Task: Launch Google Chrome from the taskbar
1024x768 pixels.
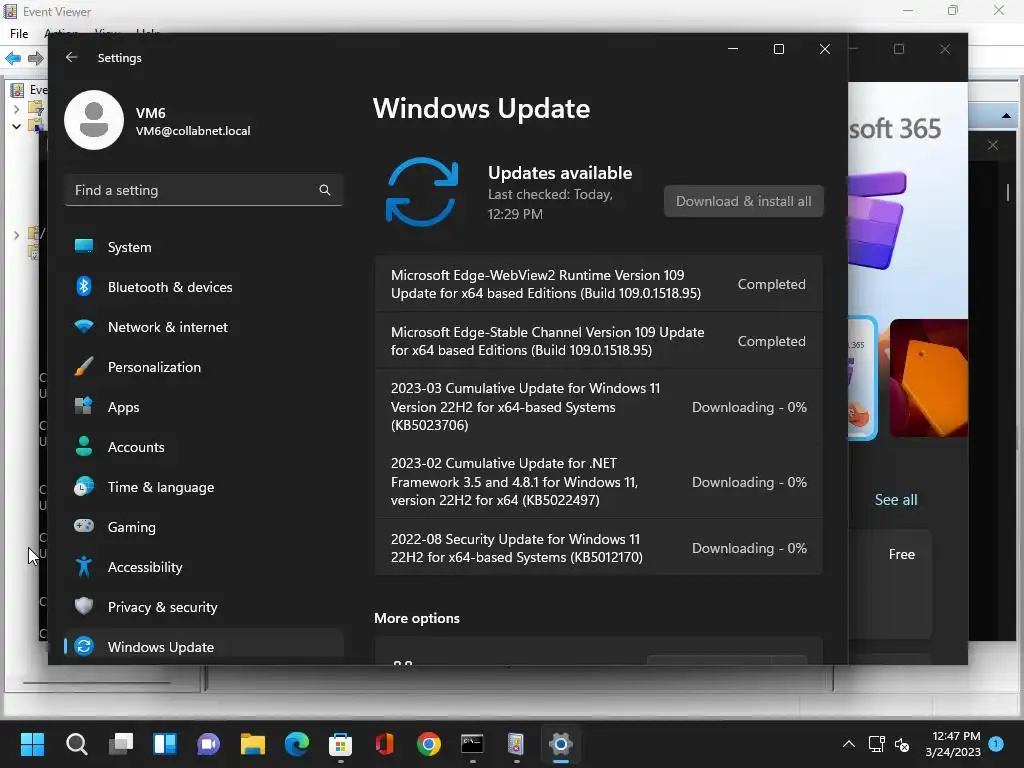Action: click(429, 744)
